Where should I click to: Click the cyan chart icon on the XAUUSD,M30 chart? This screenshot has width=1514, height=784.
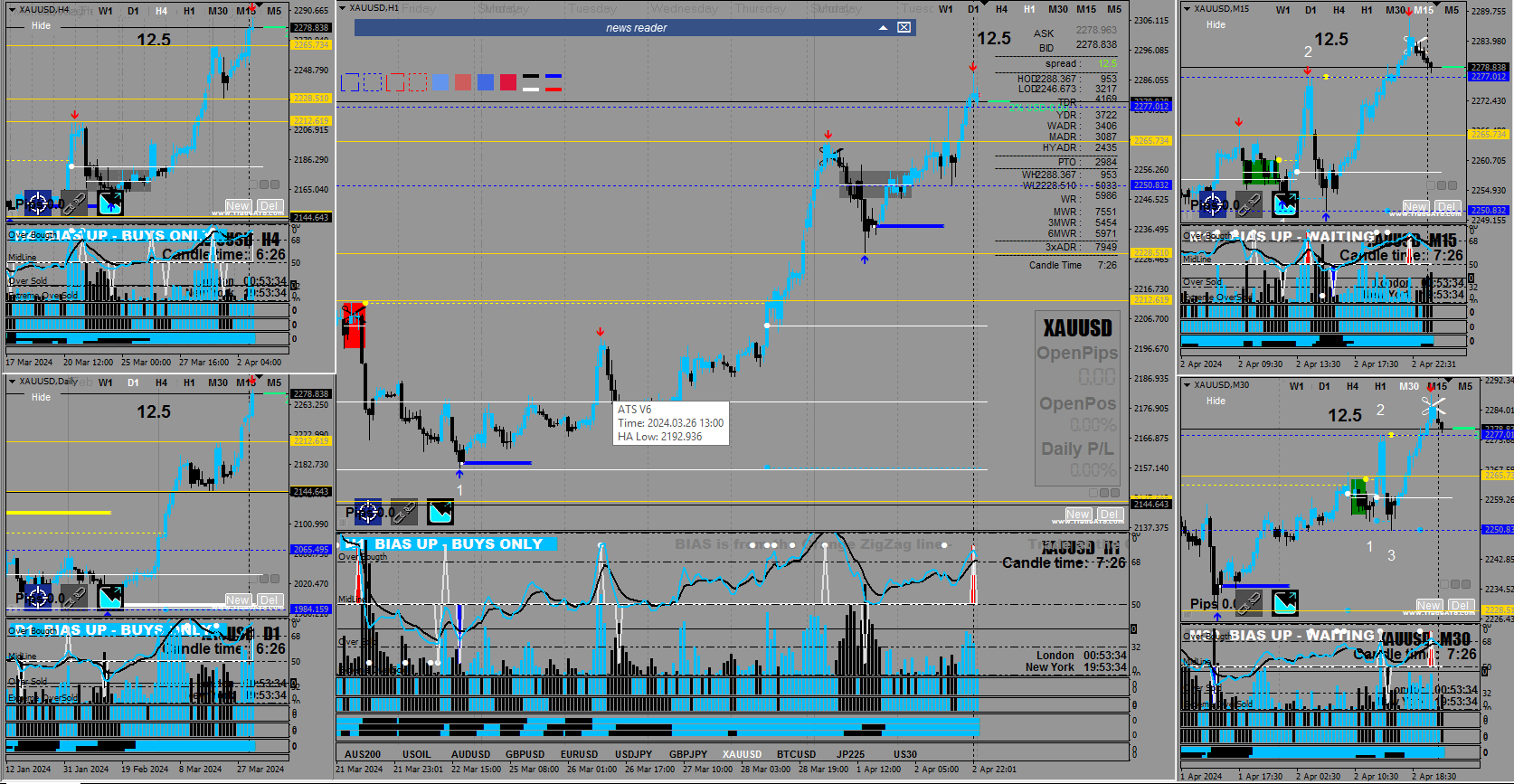(x=1285, y=602)
